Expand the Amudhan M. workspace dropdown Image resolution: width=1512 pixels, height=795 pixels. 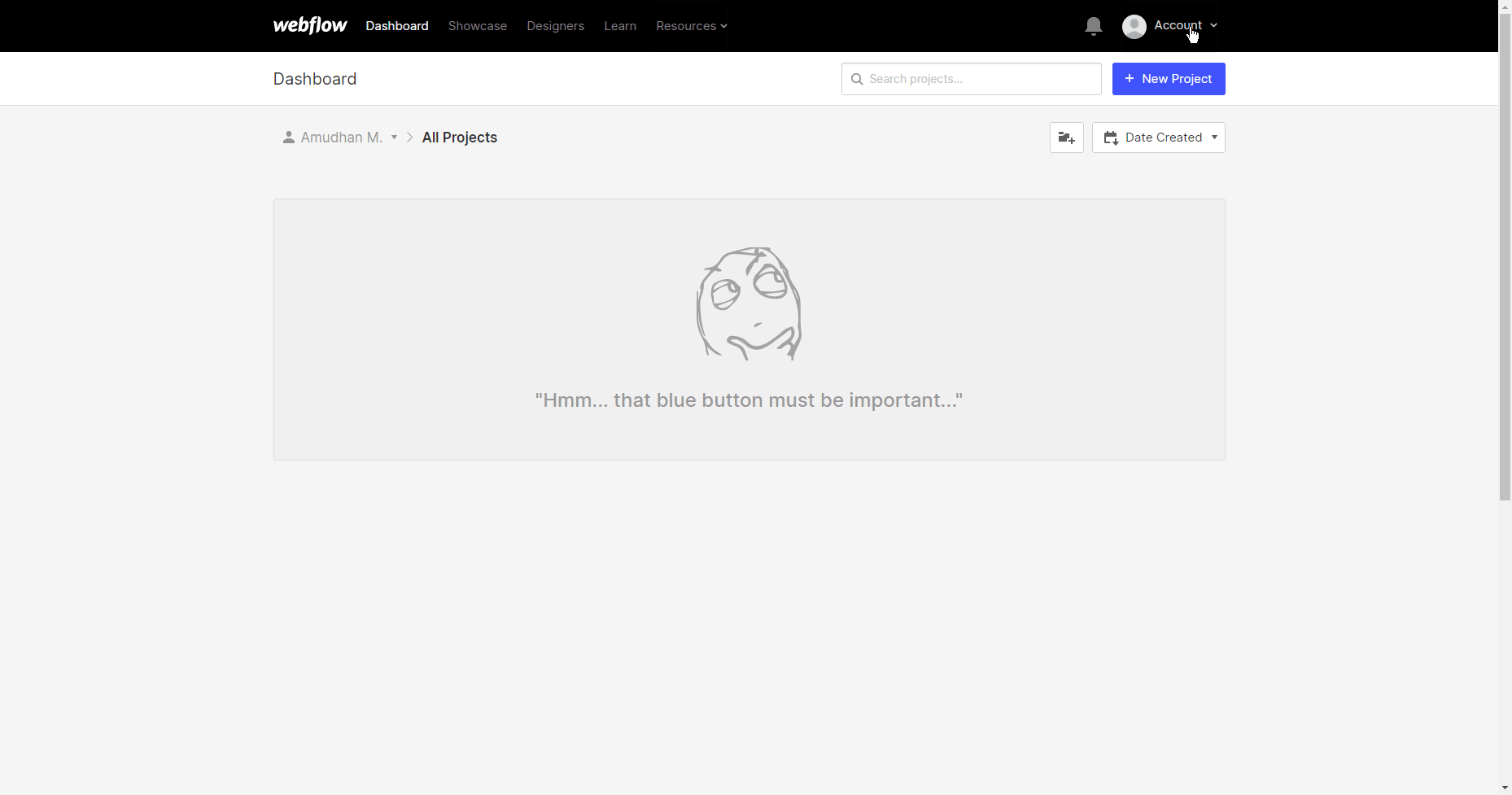pos(395,137)
